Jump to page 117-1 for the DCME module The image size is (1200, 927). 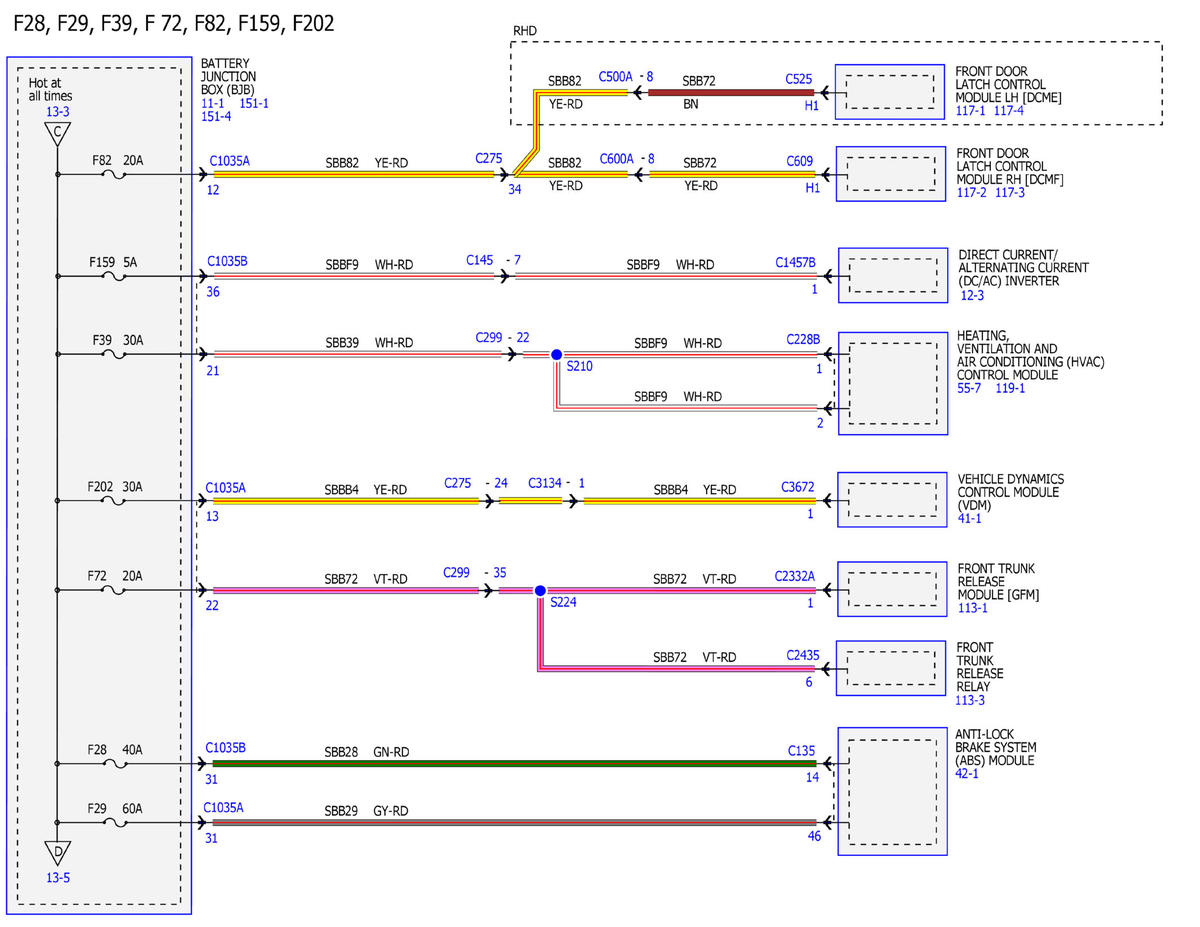(x=971, y=111)
